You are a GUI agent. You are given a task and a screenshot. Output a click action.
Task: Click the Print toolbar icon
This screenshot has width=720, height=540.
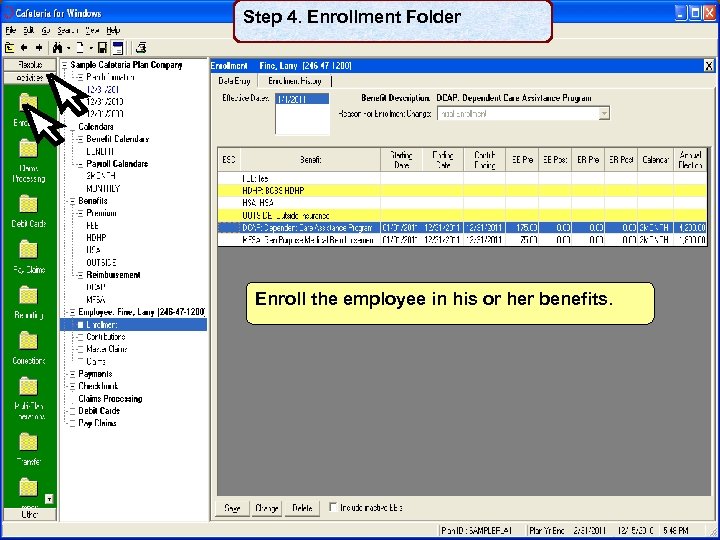tap(141, 47)
